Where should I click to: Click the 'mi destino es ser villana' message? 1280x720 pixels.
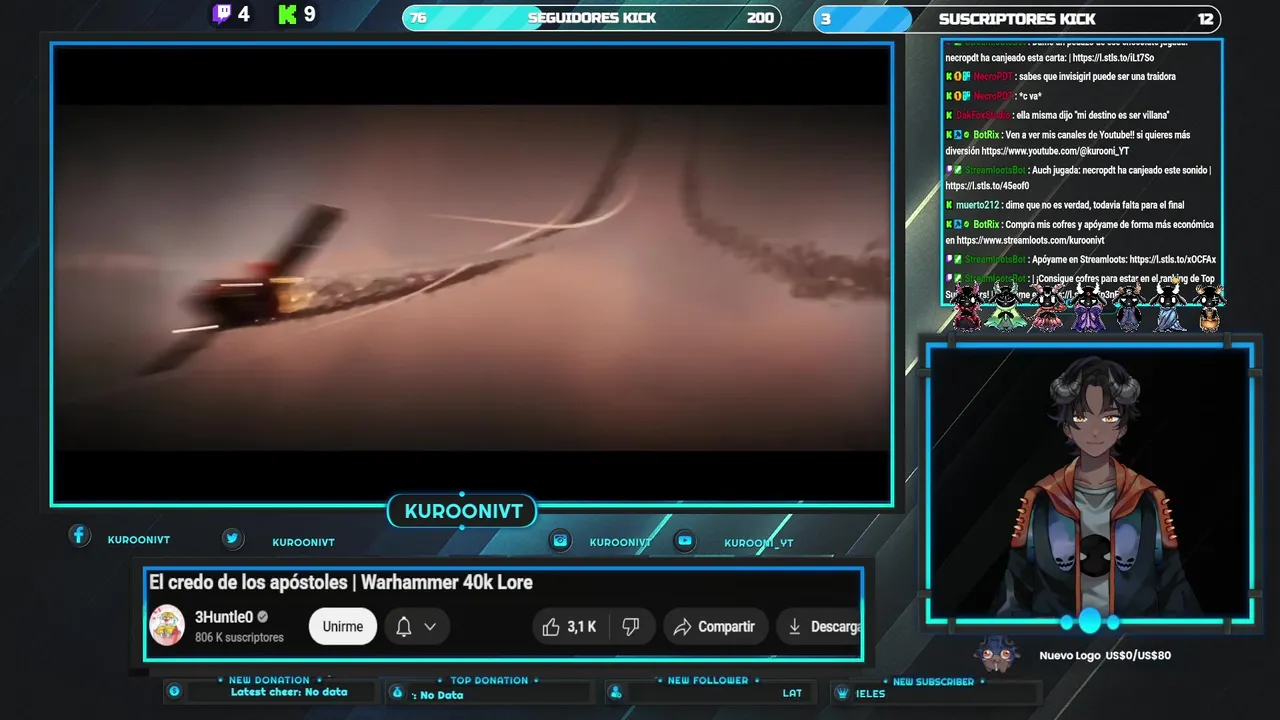(1092, 115)
